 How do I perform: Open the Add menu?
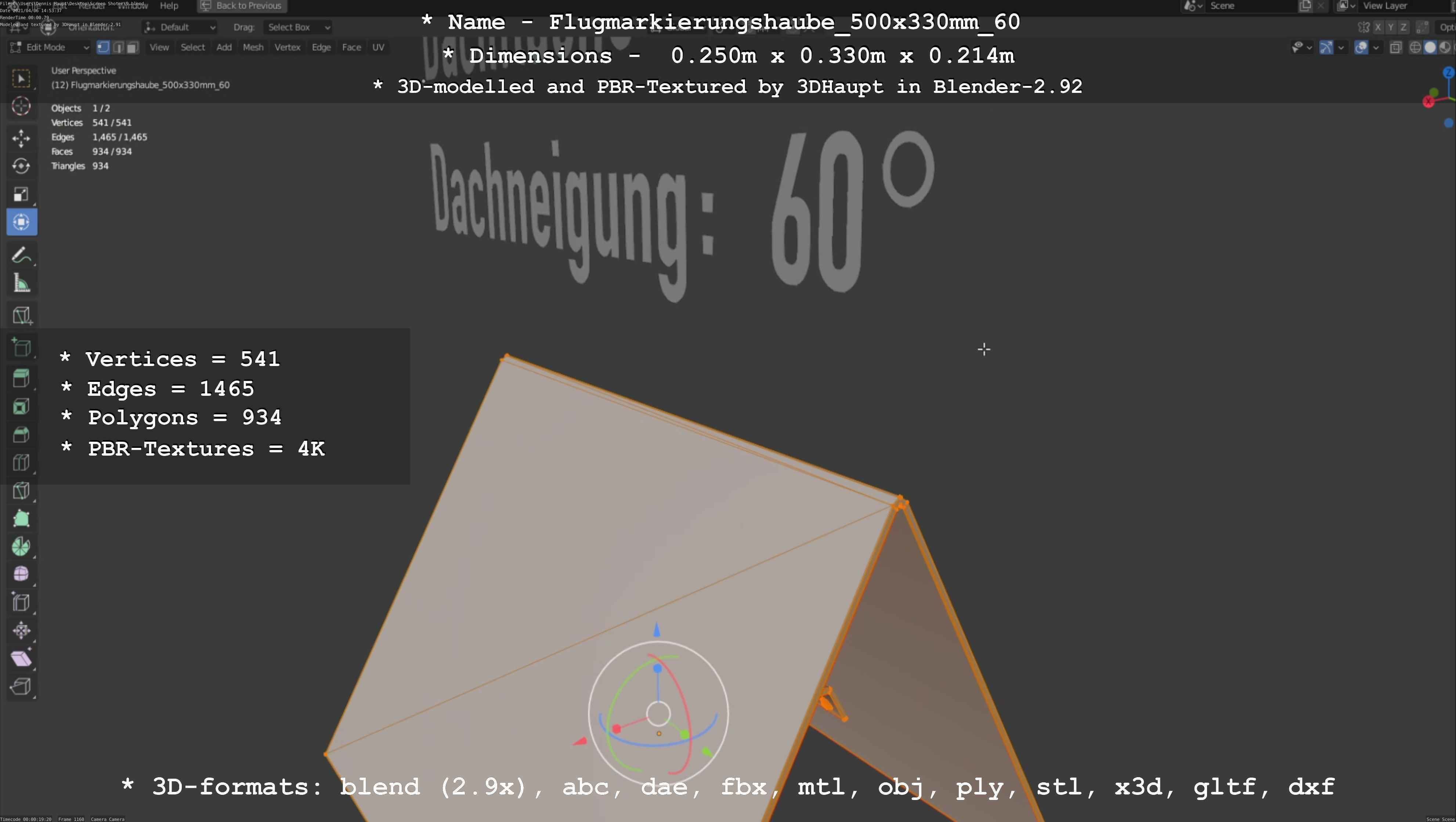point(224,47)
